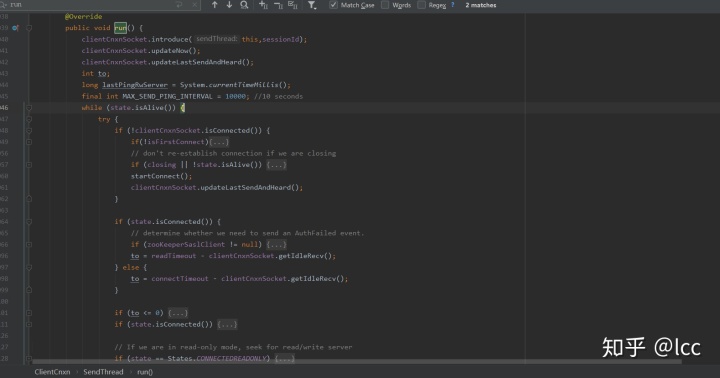
Task: Collapse fold marker for if (state.isConnected()) { line
Action: pyautogui.click(x=29, y=222)
